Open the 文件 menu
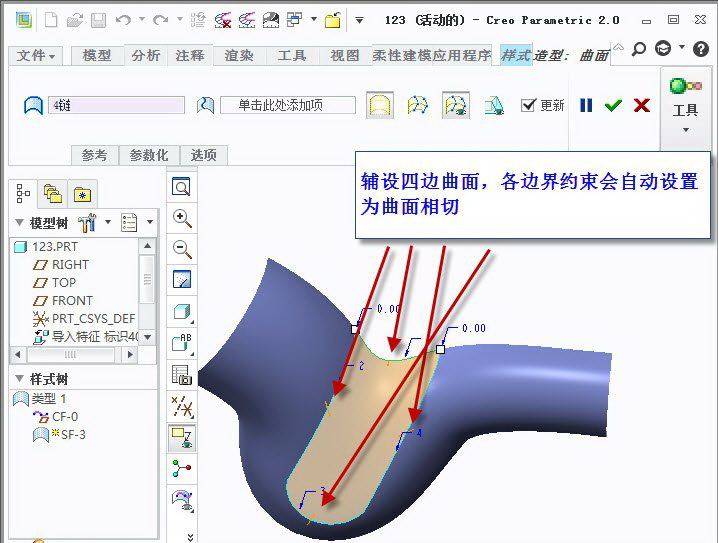 pyautogui.click(x=37, y=56)
